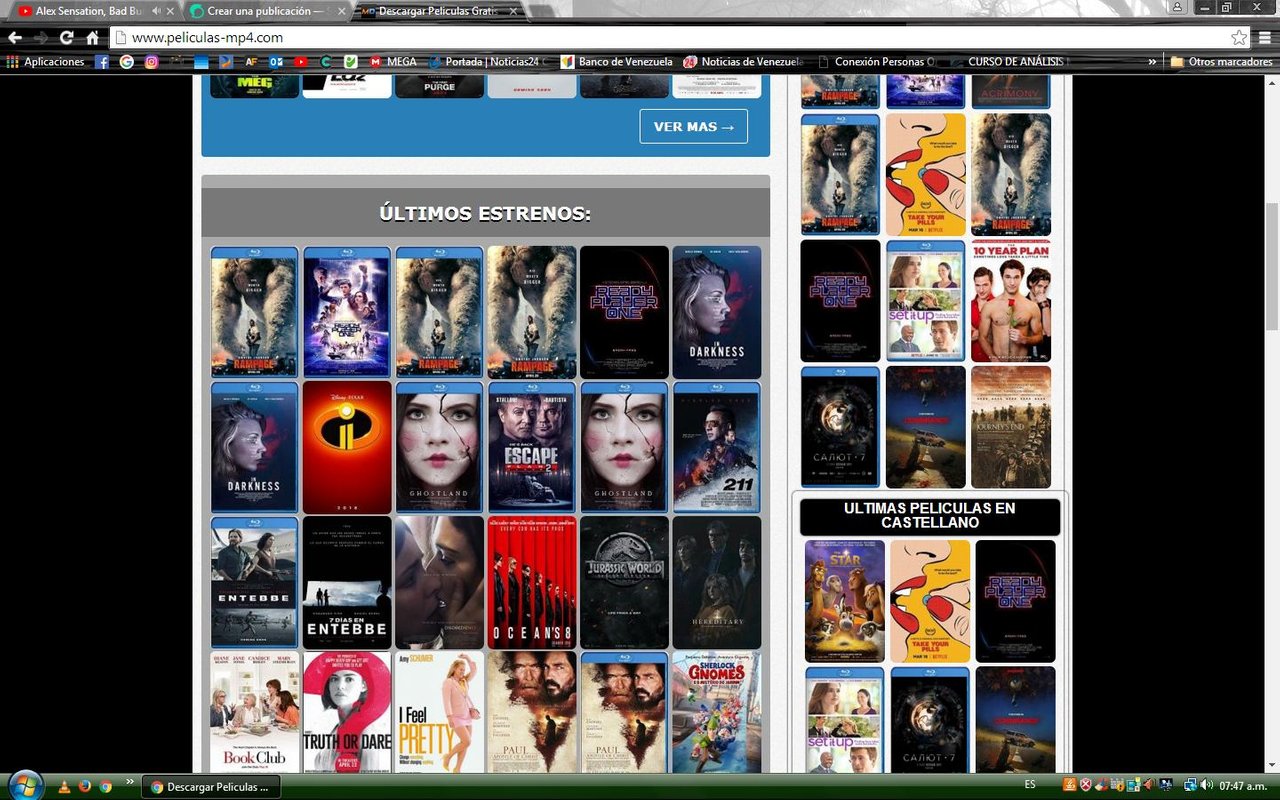
Task: Open the Google bookmark icon
Action: (127, 62)
